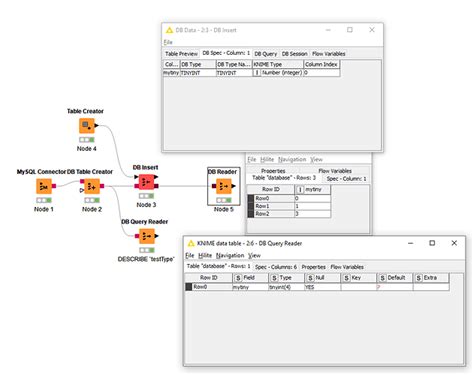Maximize the DB Query Reader window

(x=432, y=243)
